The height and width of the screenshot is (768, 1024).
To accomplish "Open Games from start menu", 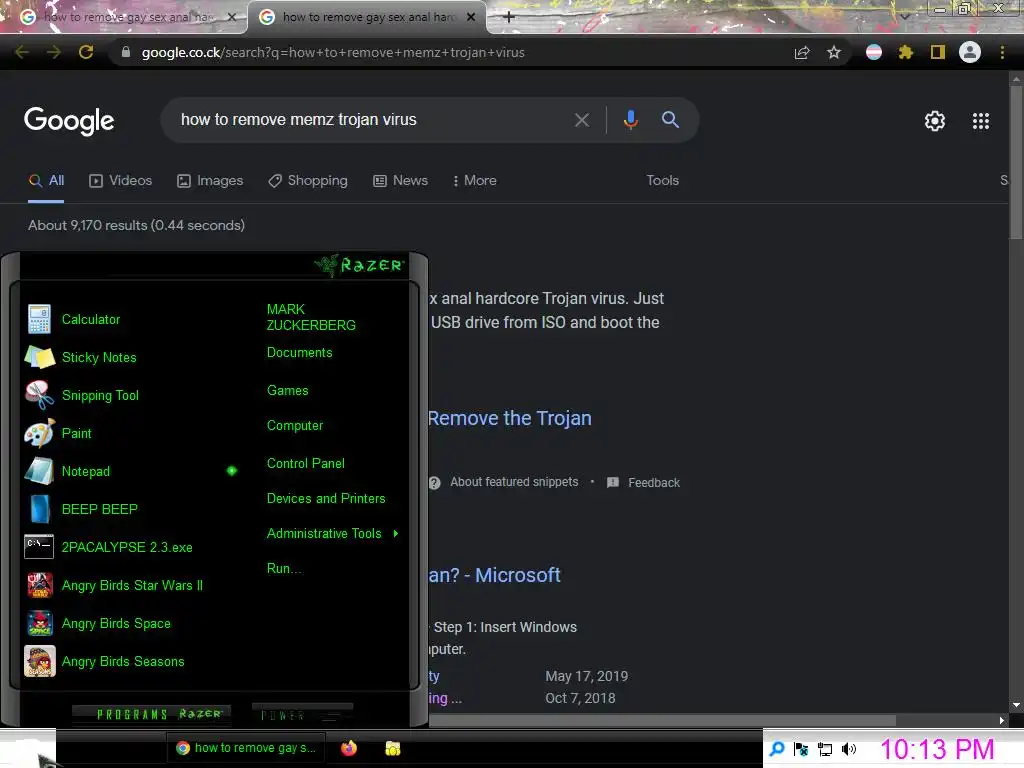I will (x=287, y=391).
